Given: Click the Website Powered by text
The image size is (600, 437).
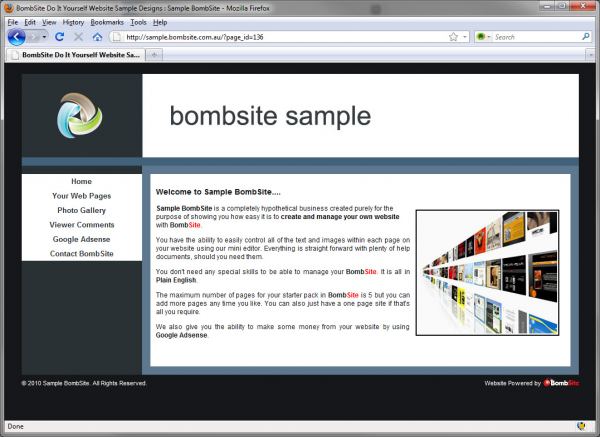Looking at the screenshot, I should pyautogui.click(x=512, y=383).
